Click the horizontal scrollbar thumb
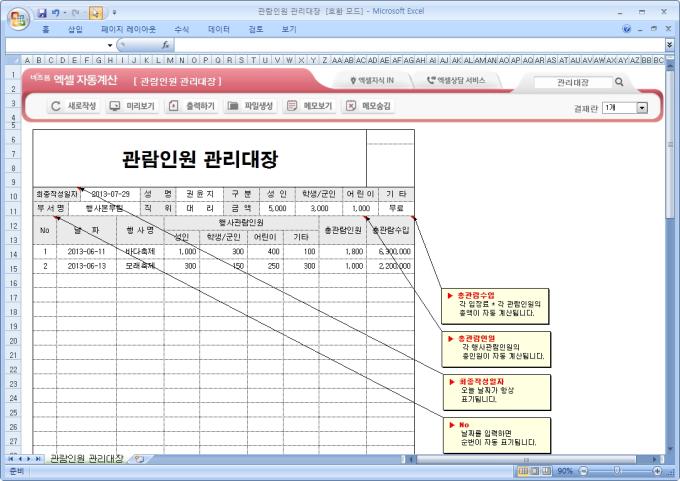The image size is (680, 481). [526, 459]
